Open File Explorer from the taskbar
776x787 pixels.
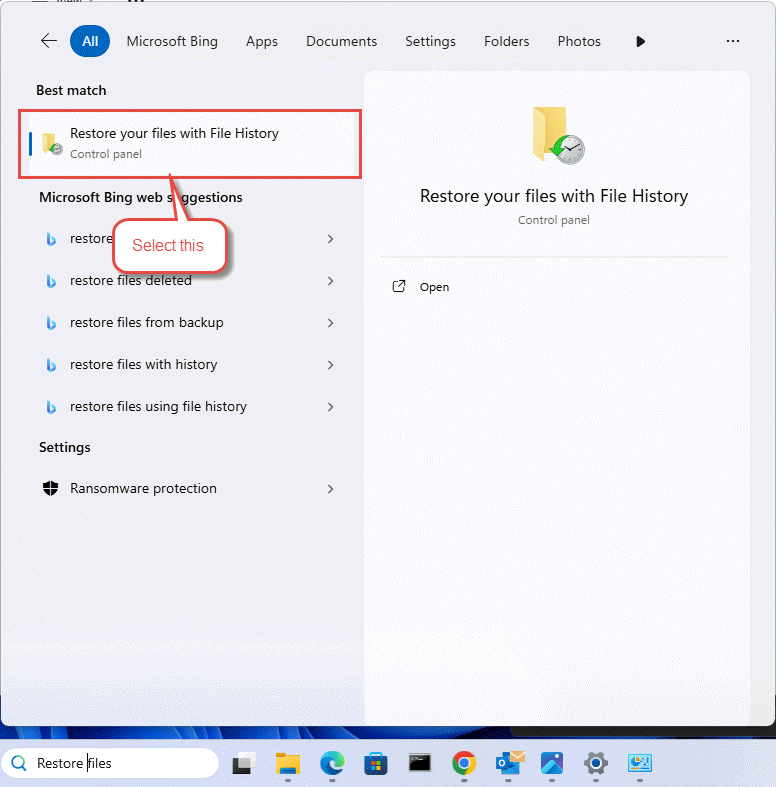coord(288,763)
